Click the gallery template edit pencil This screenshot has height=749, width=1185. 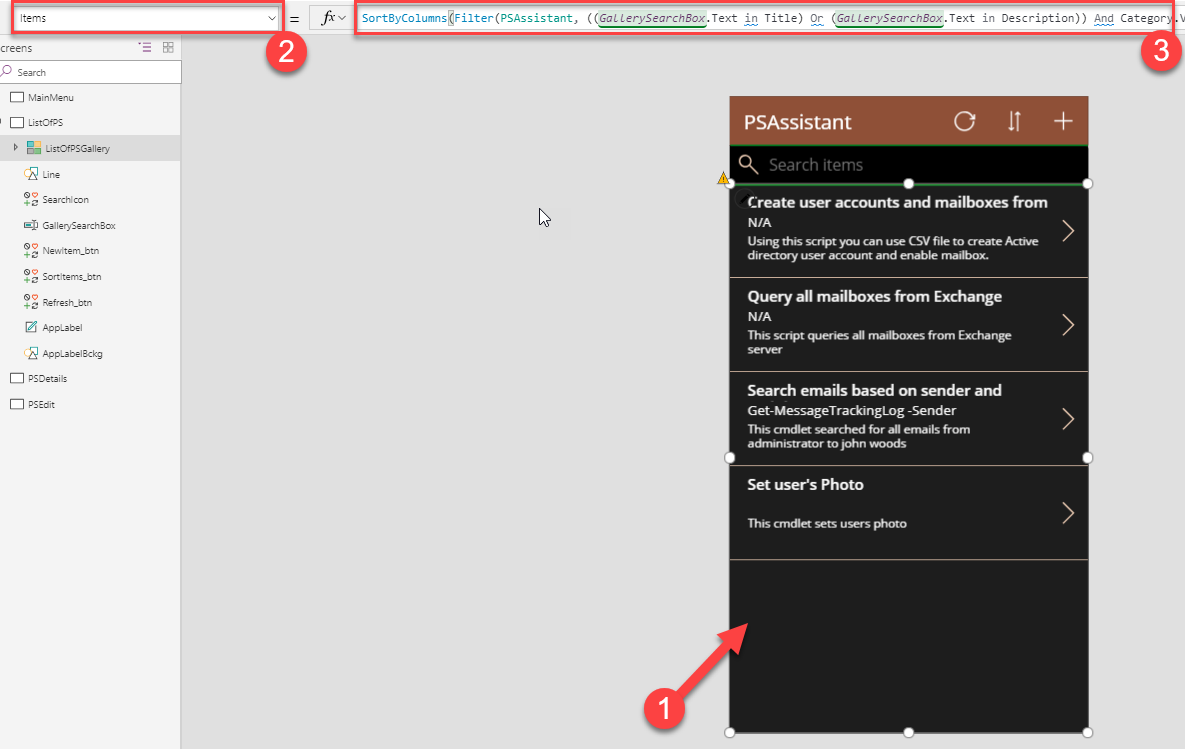(742, 198)
